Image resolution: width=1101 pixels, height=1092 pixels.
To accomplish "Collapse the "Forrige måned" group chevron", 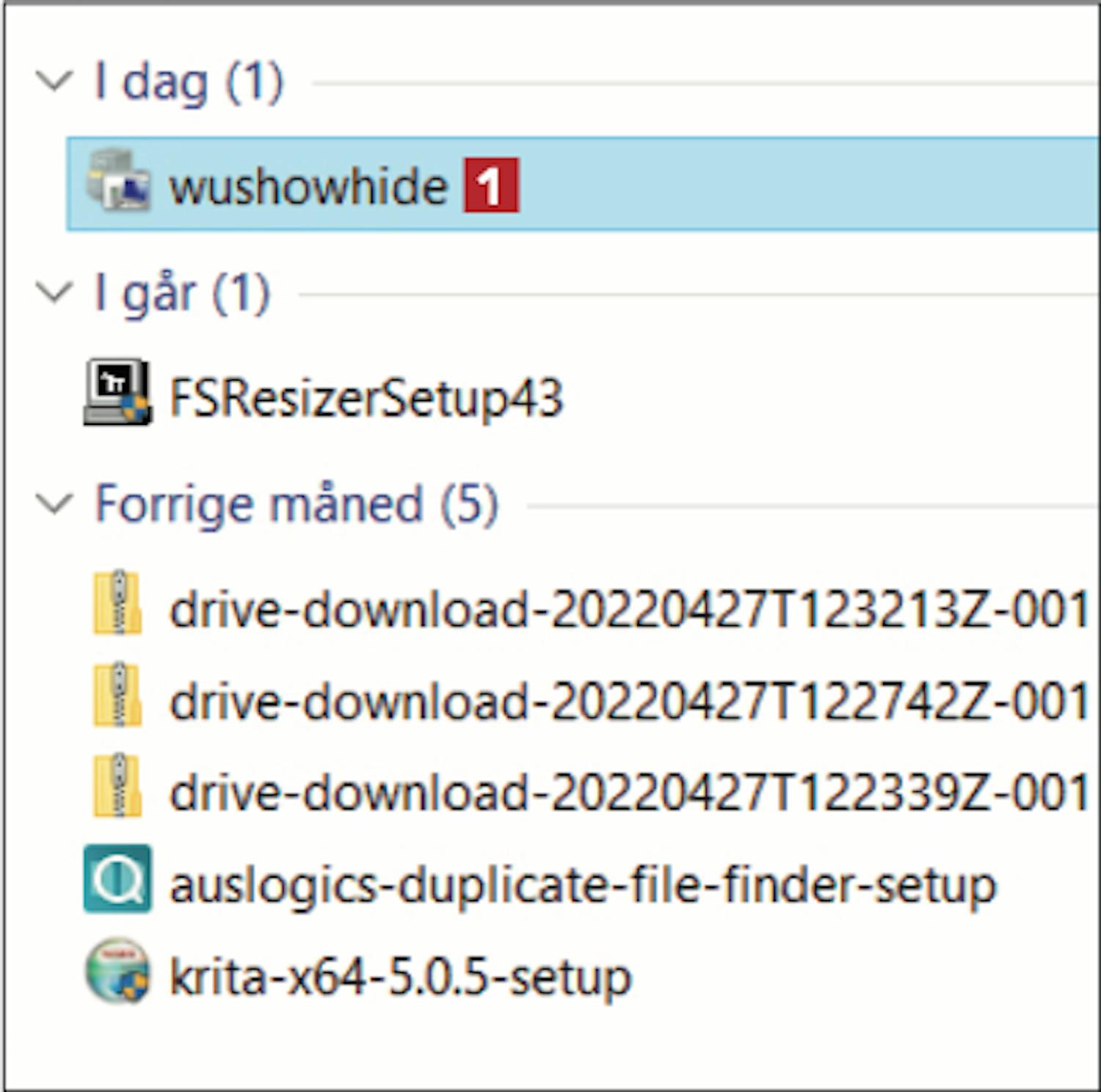I will click(x=55, y=503).
